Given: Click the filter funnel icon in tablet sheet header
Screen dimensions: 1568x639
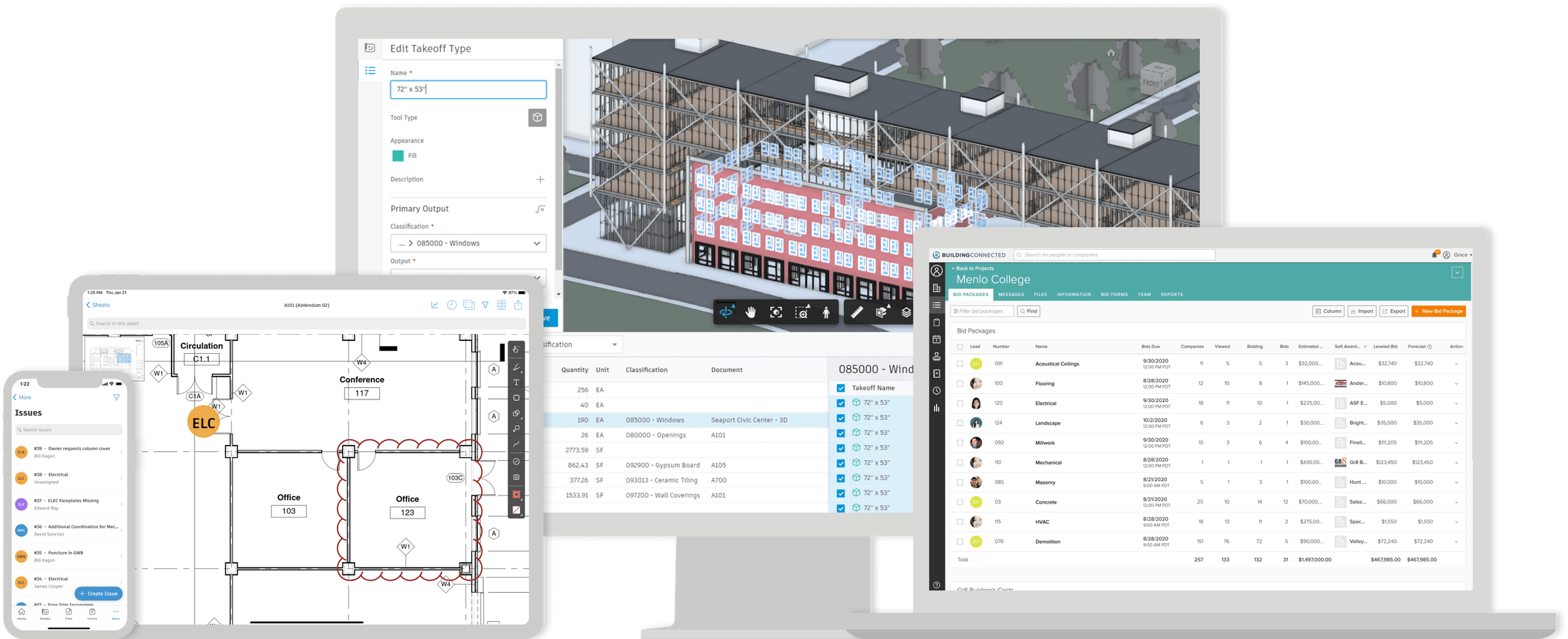Looking at the screenshot, I should 485,305.
